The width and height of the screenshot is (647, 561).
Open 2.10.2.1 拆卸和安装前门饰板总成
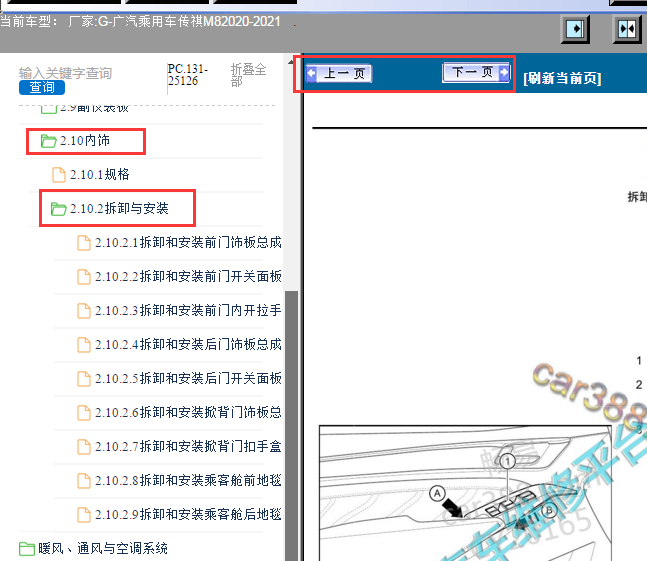188,243
